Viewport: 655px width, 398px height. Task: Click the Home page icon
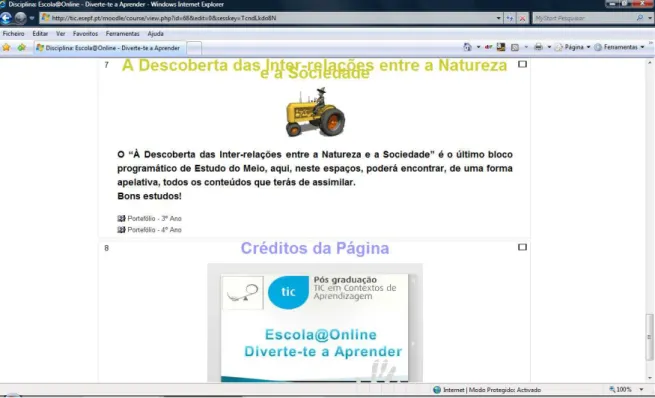[467, 47]
